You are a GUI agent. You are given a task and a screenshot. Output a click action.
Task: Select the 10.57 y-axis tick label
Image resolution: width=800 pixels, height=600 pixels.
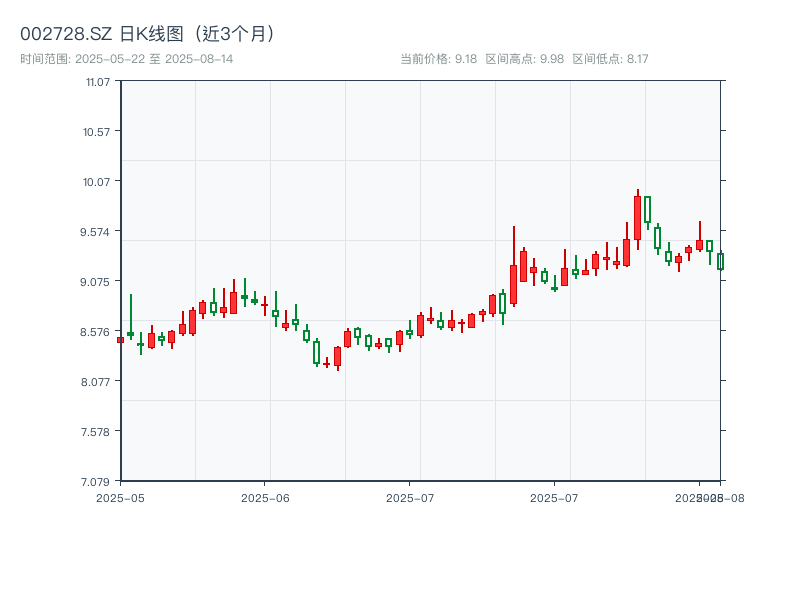click(x=97, y=131)
